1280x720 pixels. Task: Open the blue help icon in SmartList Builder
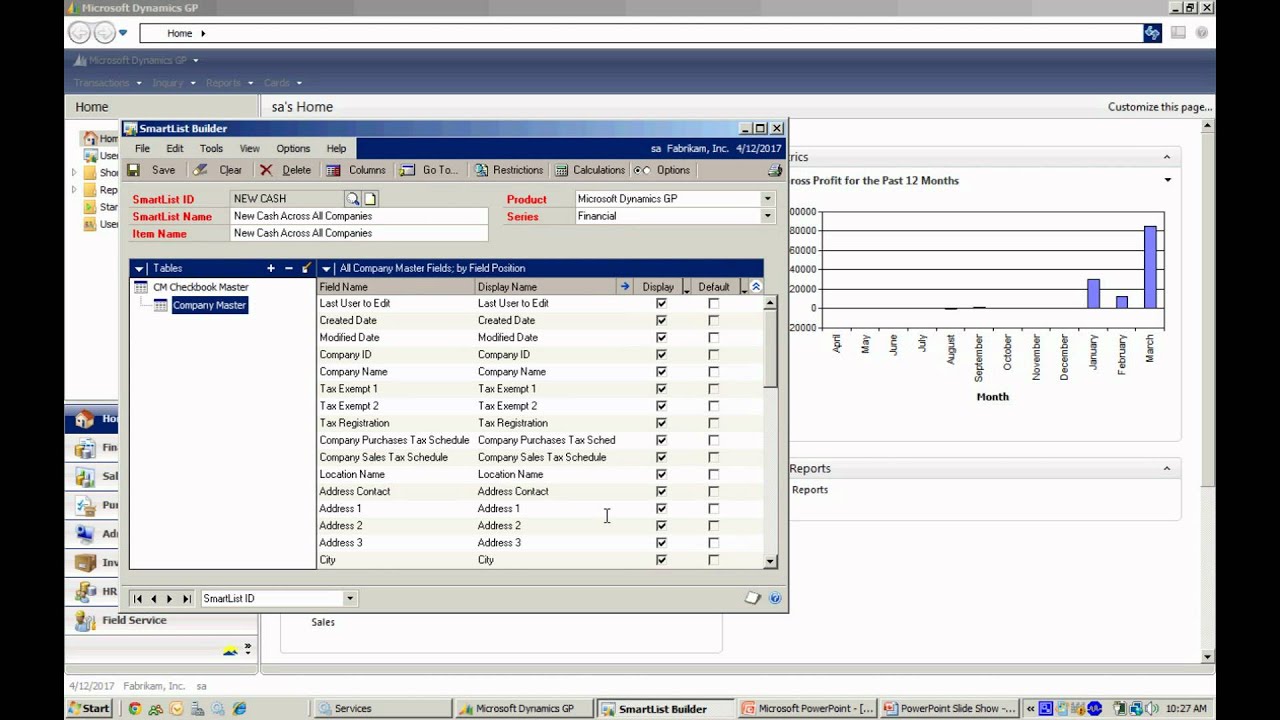click(x=776, y=598)
